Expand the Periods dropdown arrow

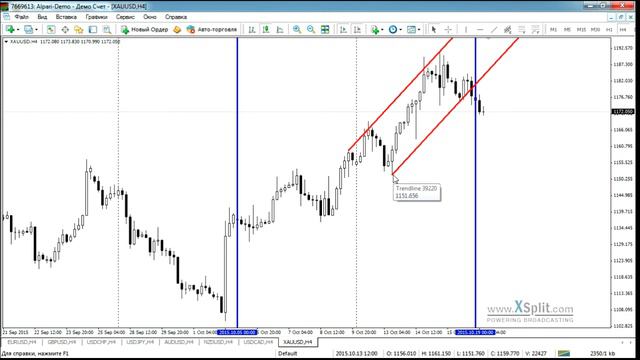tap(400, 29)
